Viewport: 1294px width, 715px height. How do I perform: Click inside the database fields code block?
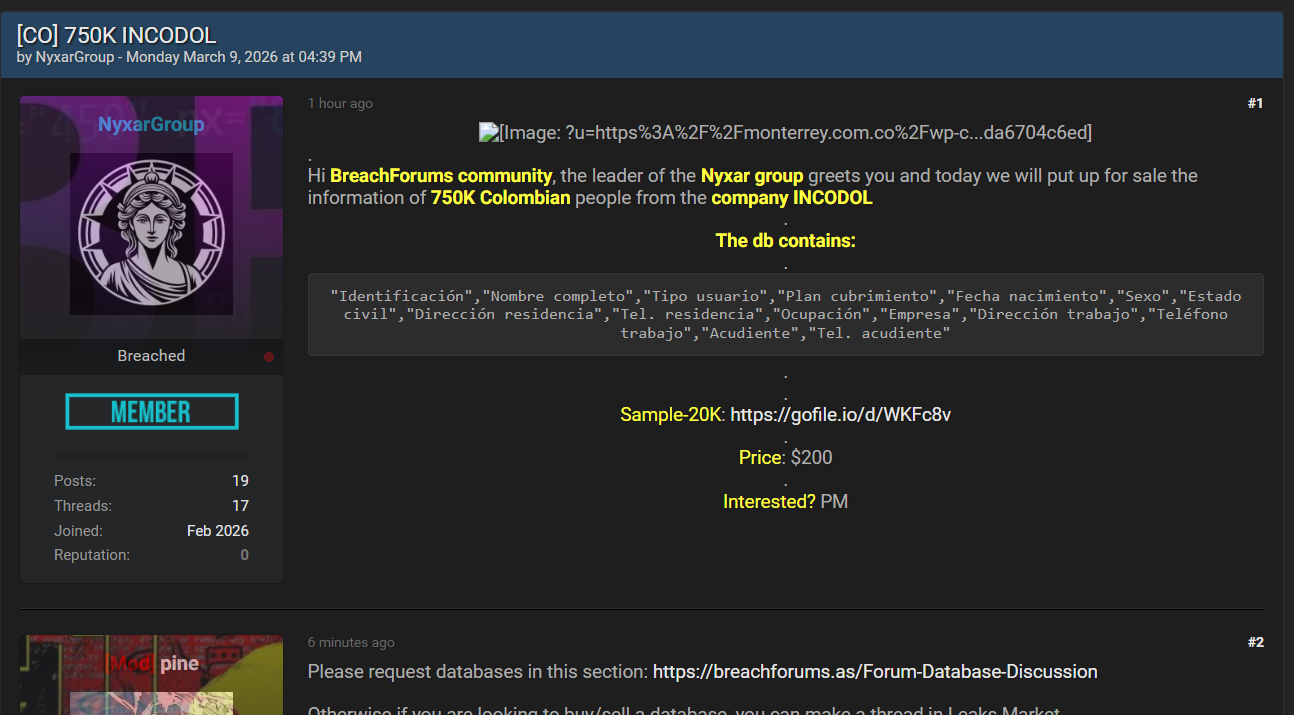tap(785, 314)
